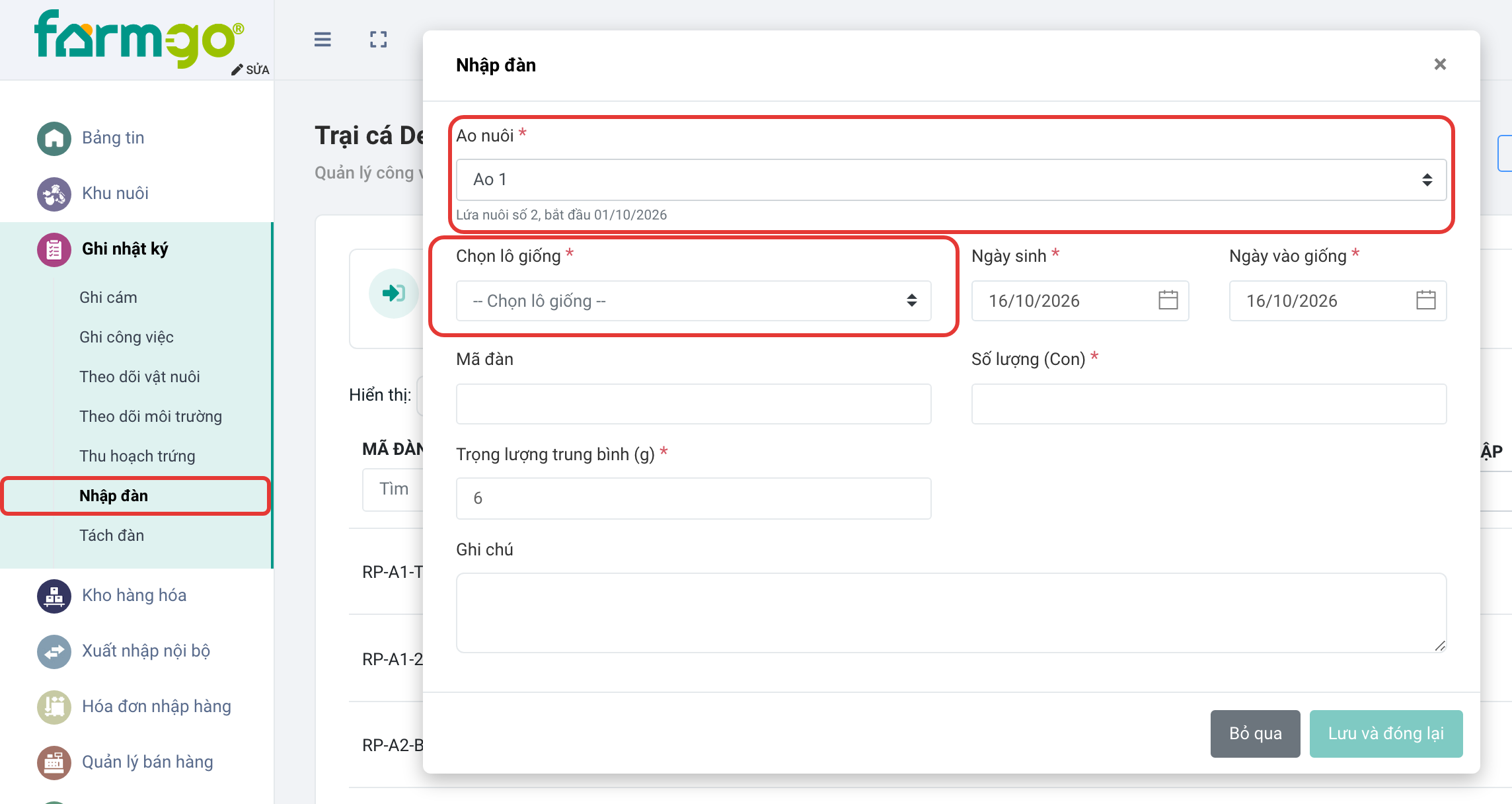Image resolution: width=1512 pixels, height=804 pixels.
Task: Open Kho hàng hóa link
Action: 134,596
